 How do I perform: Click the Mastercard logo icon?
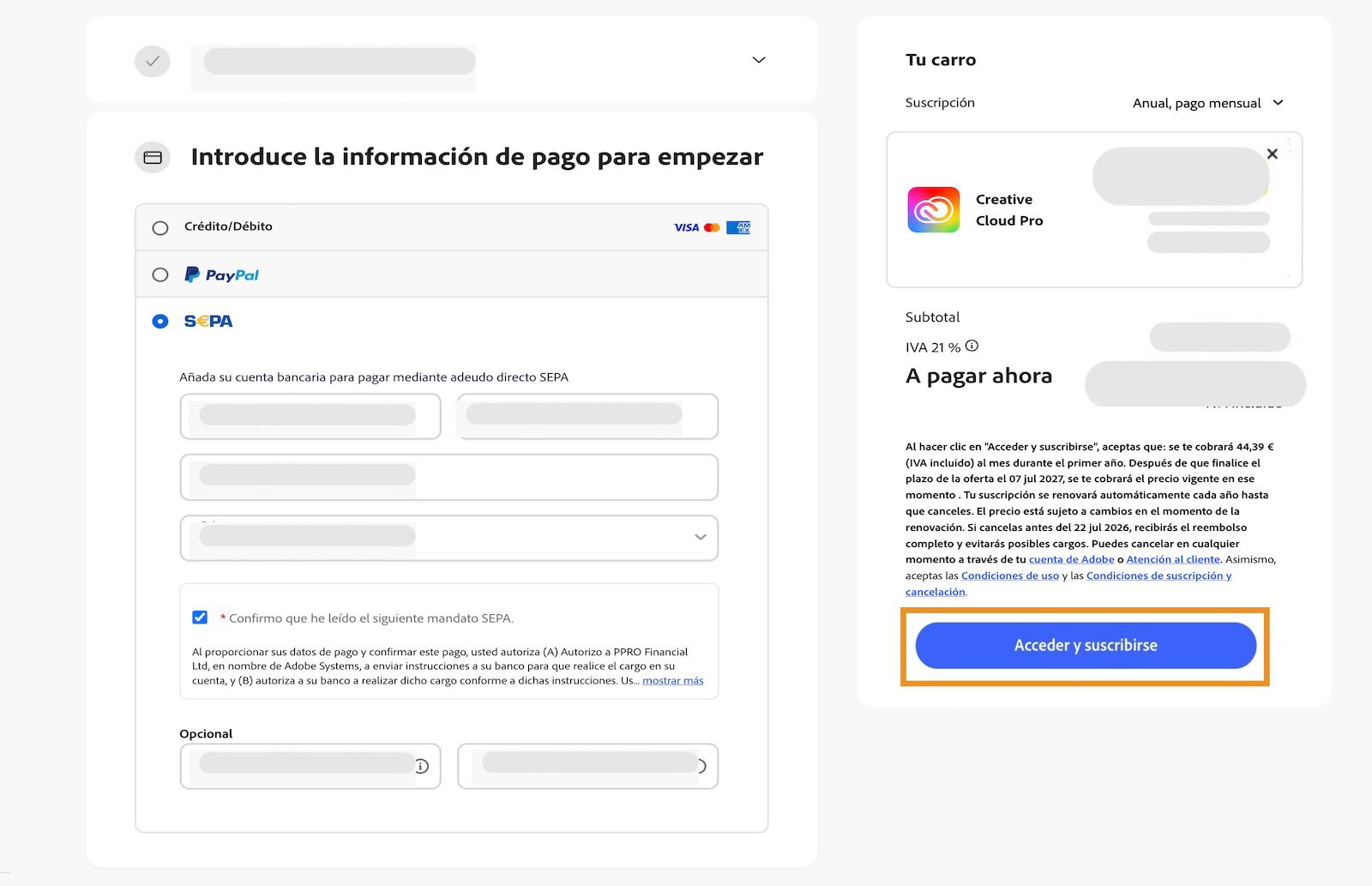tap(712, 227)
